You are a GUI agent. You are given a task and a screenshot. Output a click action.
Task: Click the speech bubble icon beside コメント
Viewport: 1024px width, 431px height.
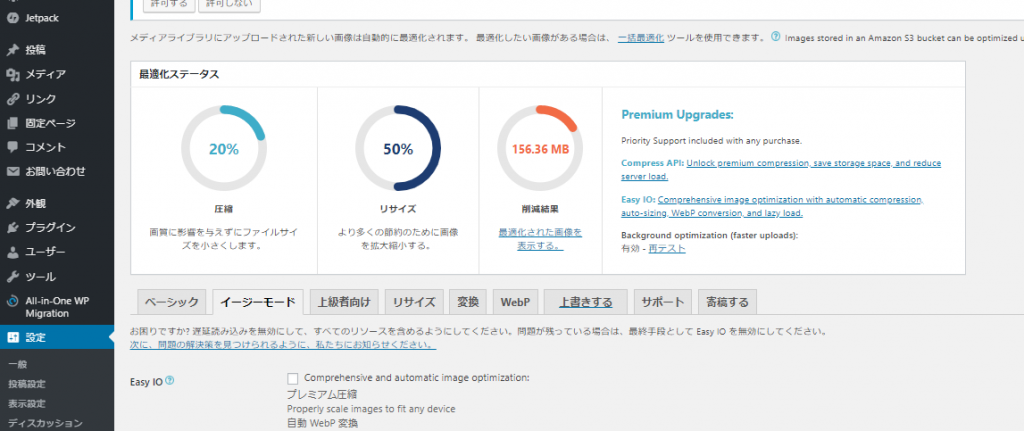pos(12,148)
